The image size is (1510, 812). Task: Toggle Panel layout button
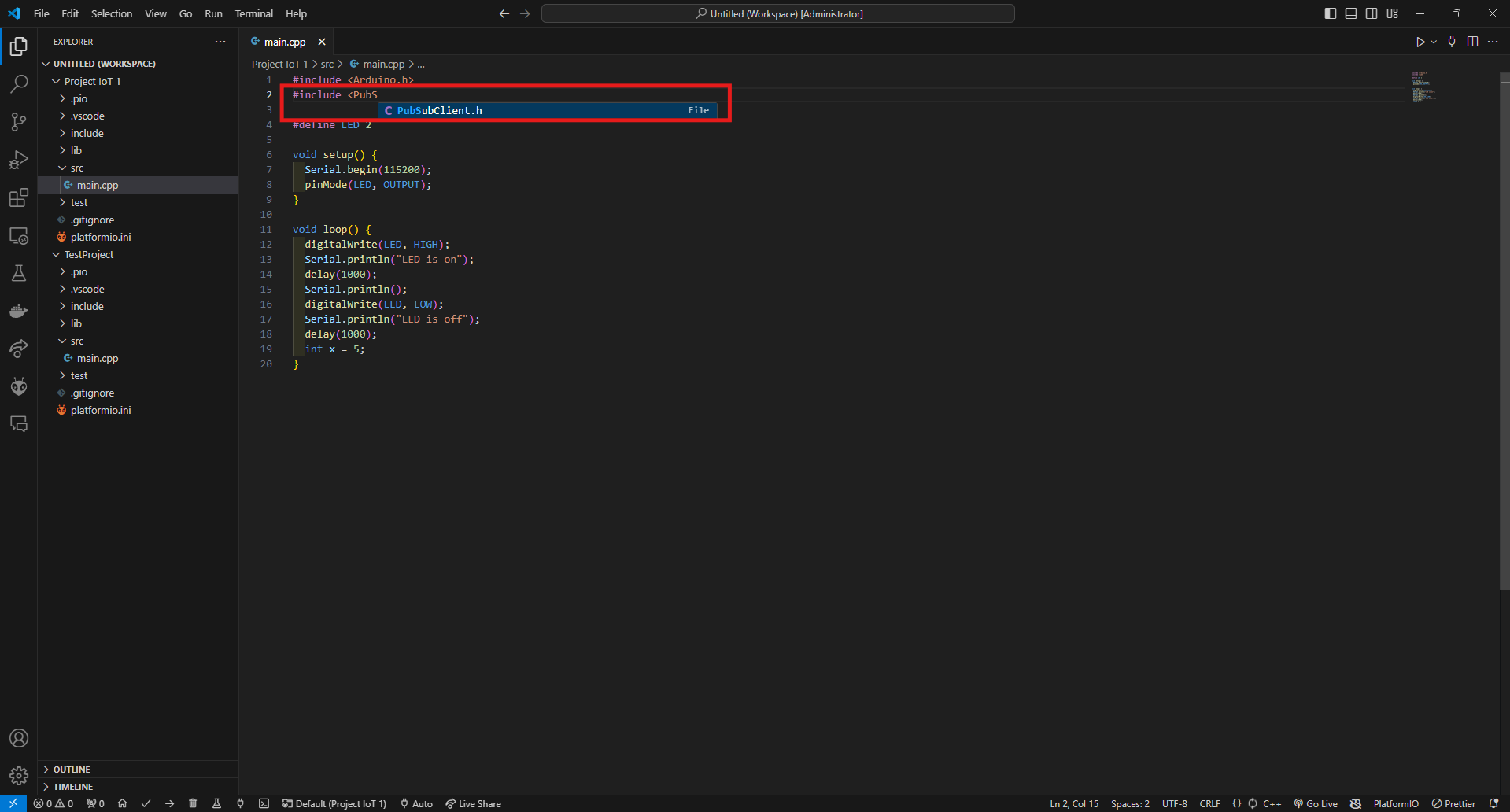click(1350, 13)
